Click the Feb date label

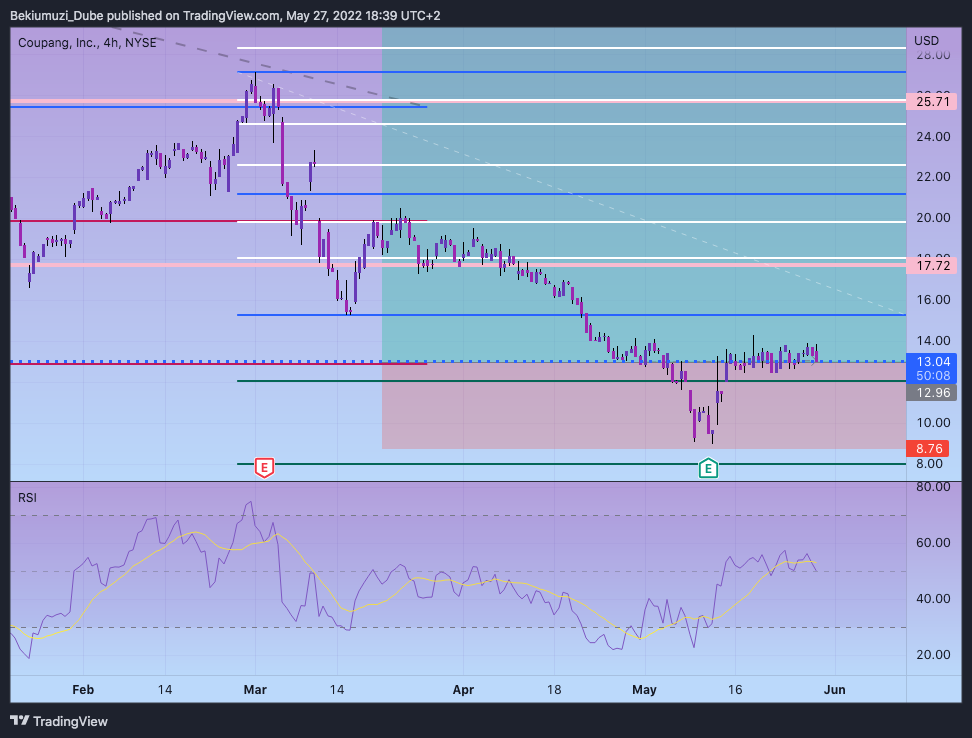tap(83, 690)
